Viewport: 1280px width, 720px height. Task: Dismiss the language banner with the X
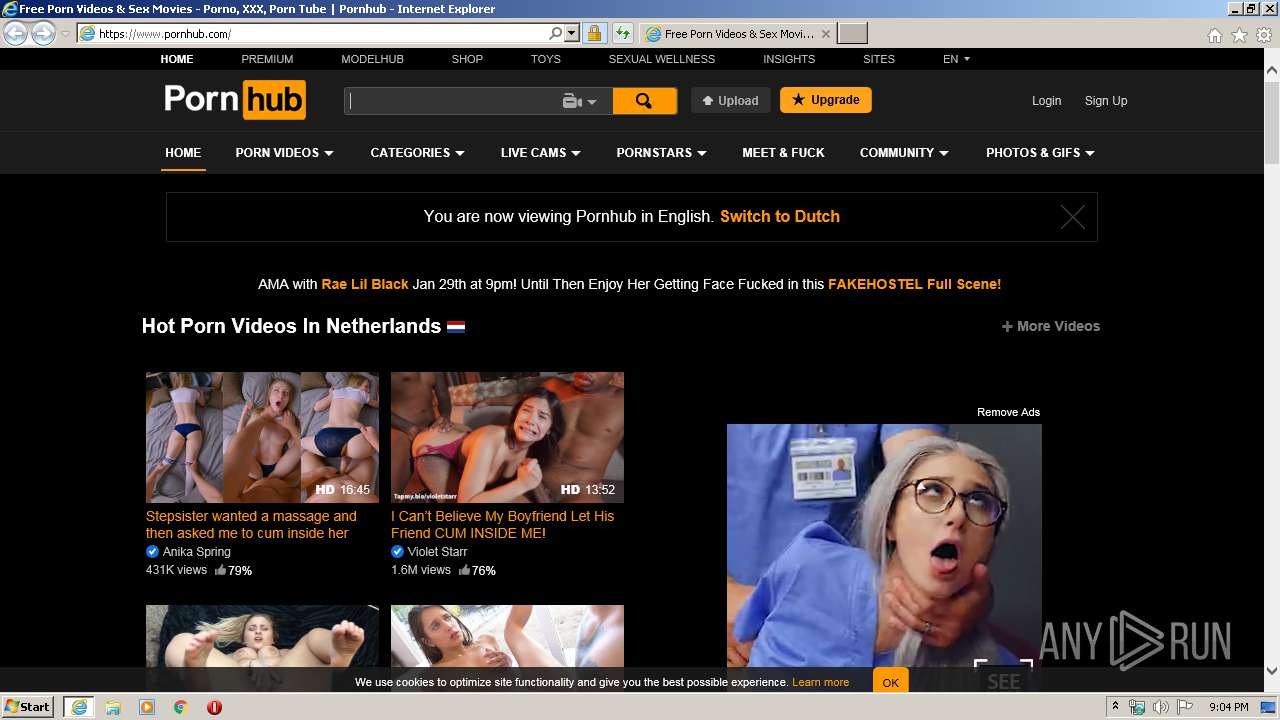1072,217
